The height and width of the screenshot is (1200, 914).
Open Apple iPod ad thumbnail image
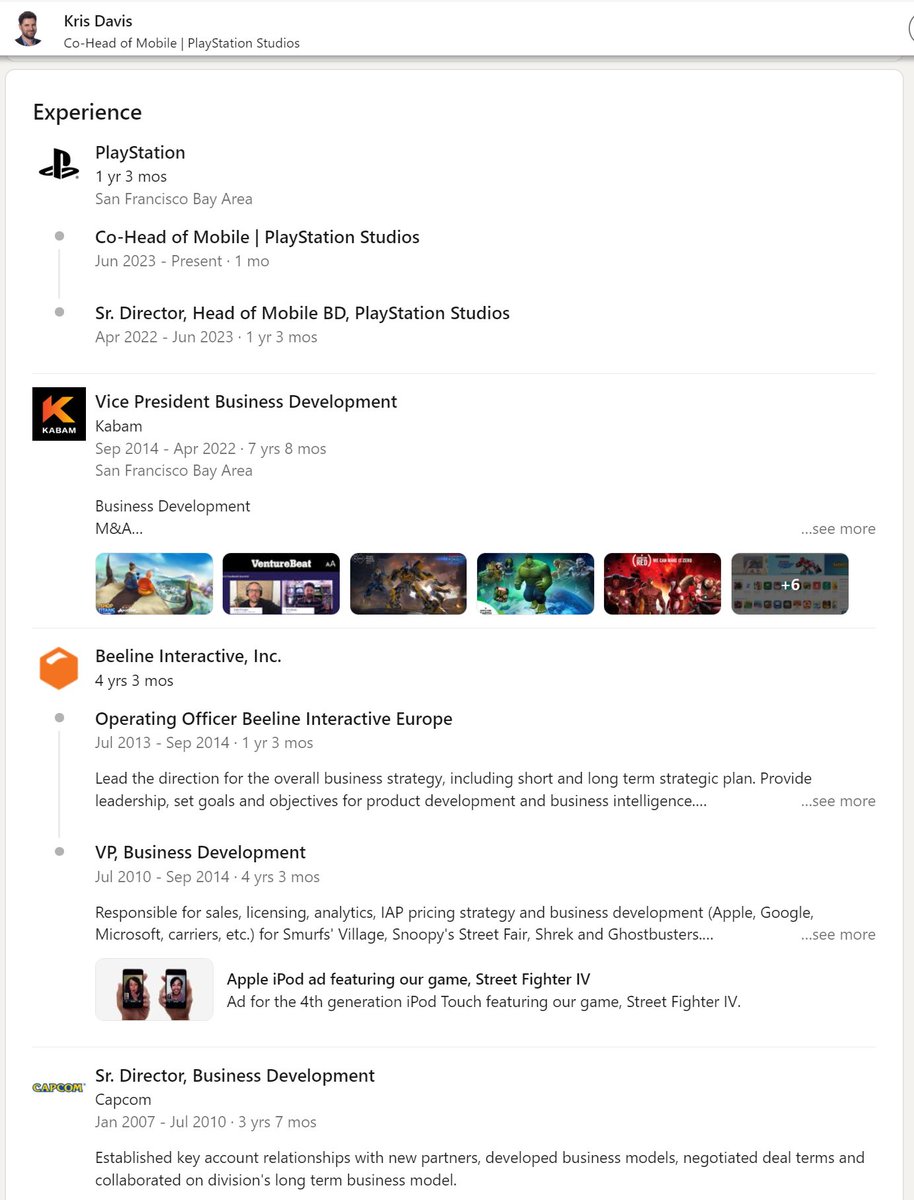coord(154,990)
